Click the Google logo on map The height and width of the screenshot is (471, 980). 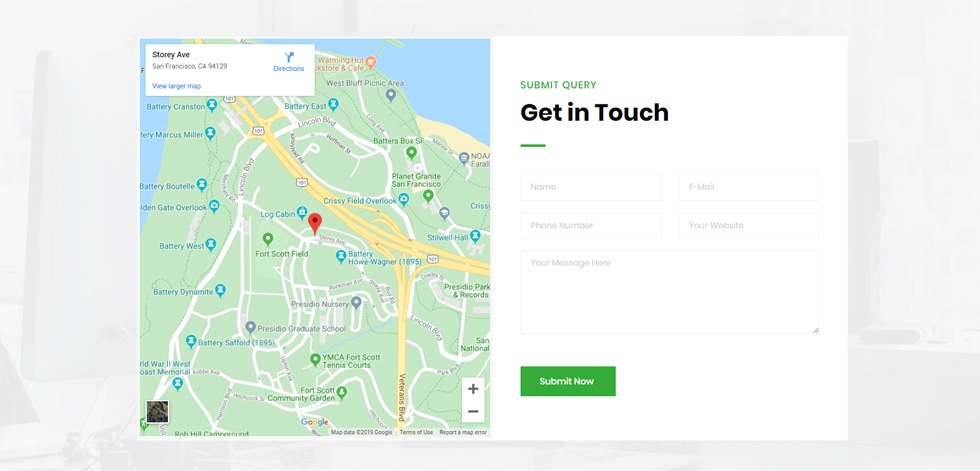pyautogui.click(x=315, y=422)
